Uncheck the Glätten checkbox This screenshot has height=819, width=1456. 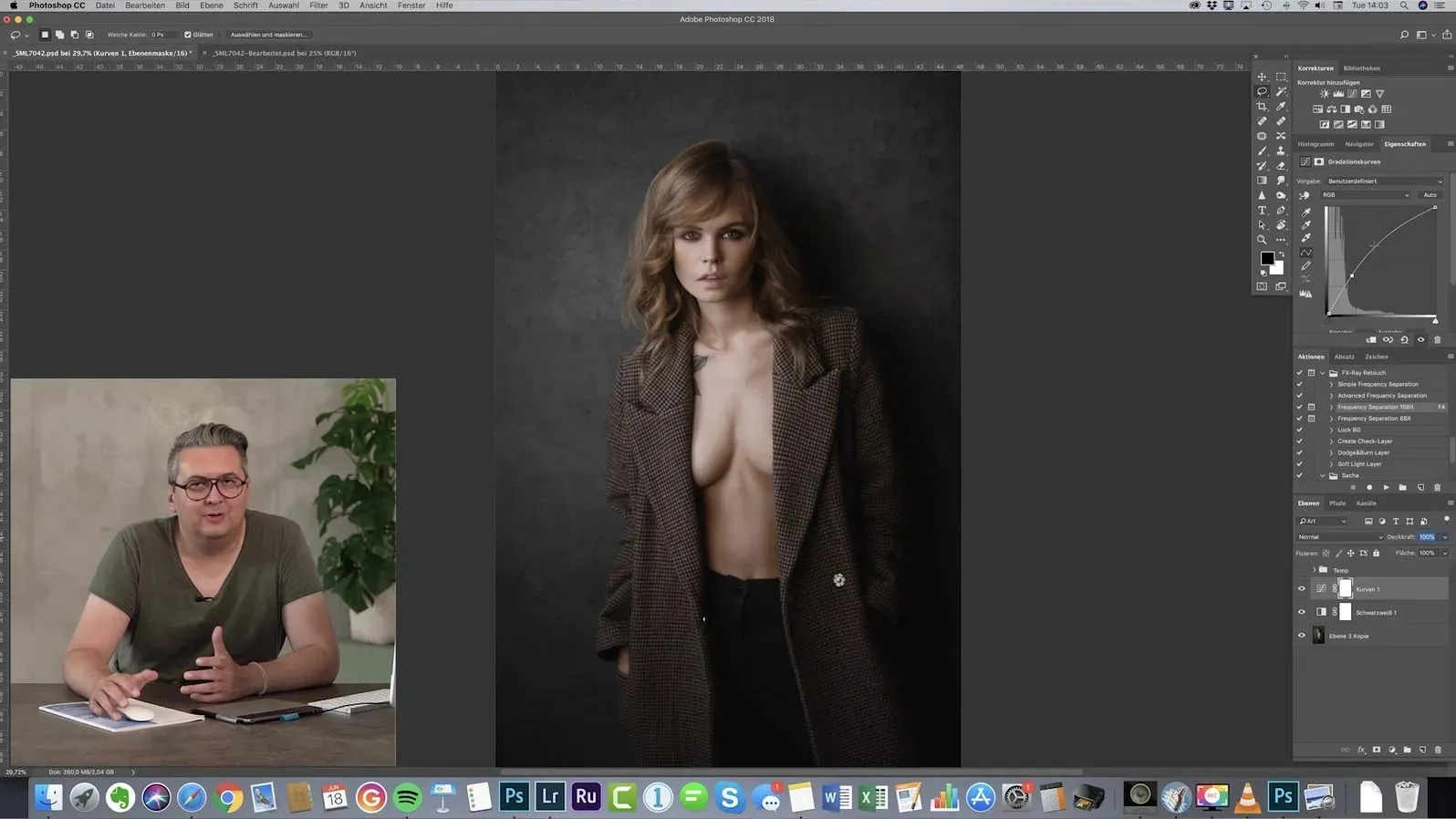188,35
